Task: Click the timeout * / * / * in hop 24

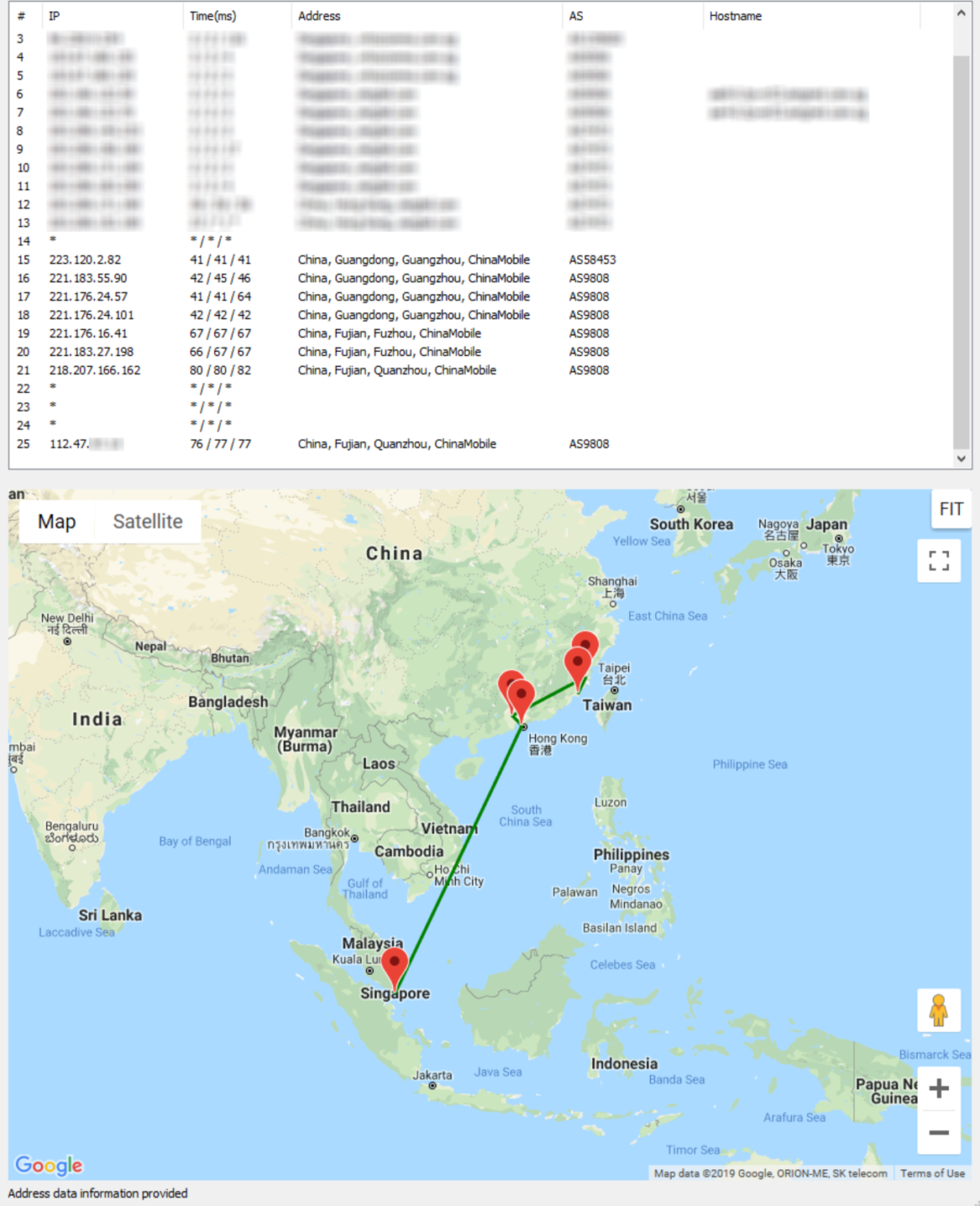Action: pyautogui.click(x=211, y=425)
